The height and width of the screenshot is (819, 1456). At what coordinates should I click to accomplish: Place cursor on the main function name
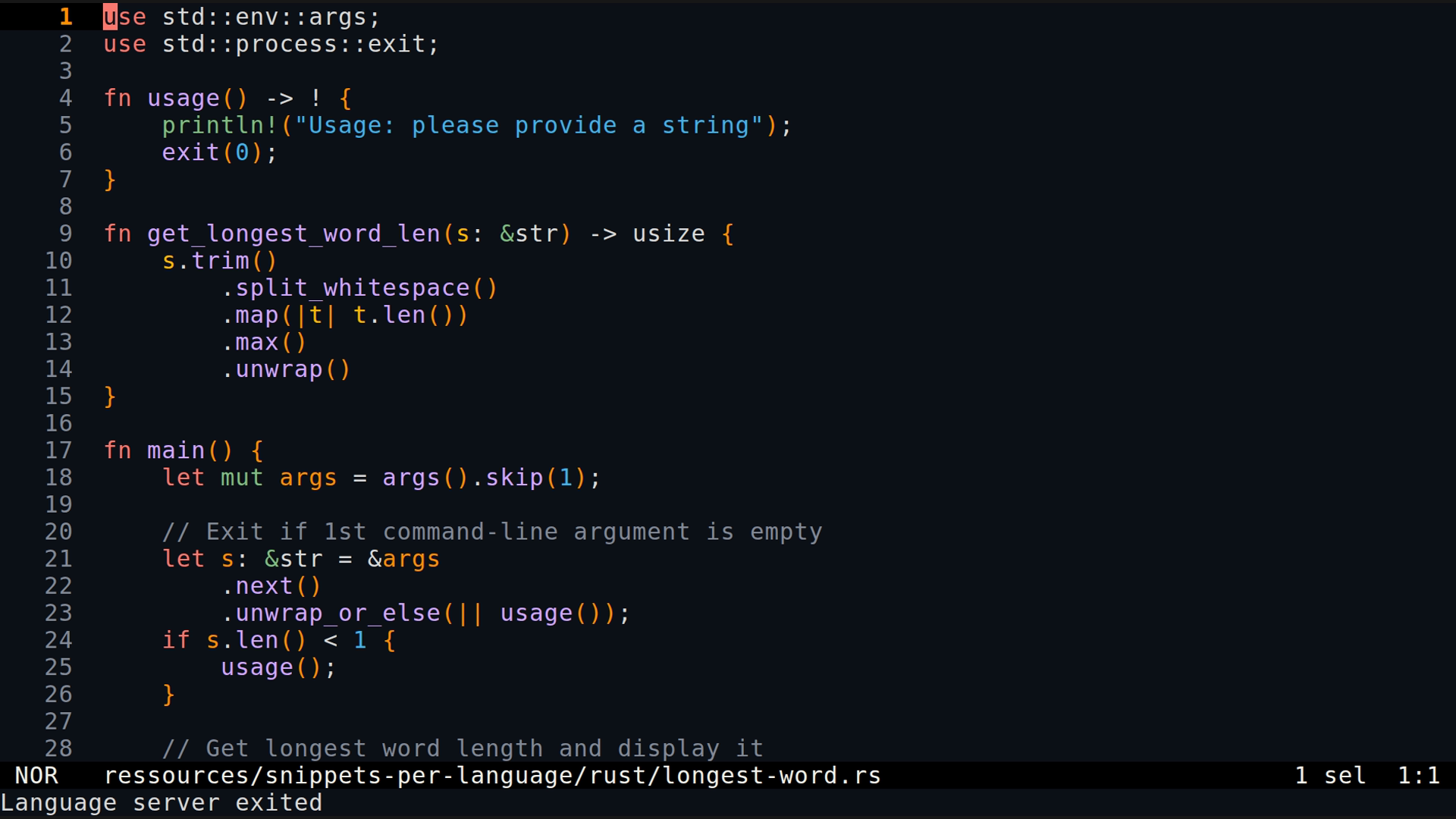[x=176, y=450]
